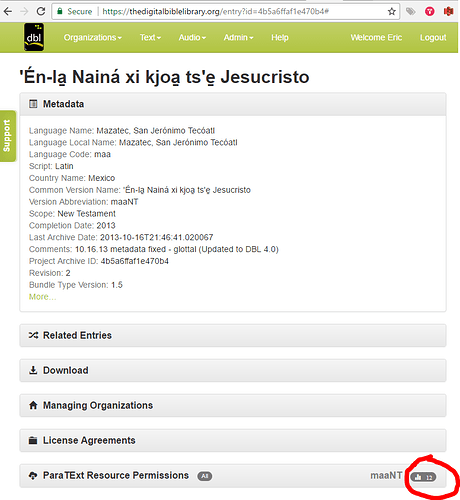The width and height of the screenshot is (460, 500).
Task: Click the home icon beside Managing Organizations
Action: tap(33, 405)
